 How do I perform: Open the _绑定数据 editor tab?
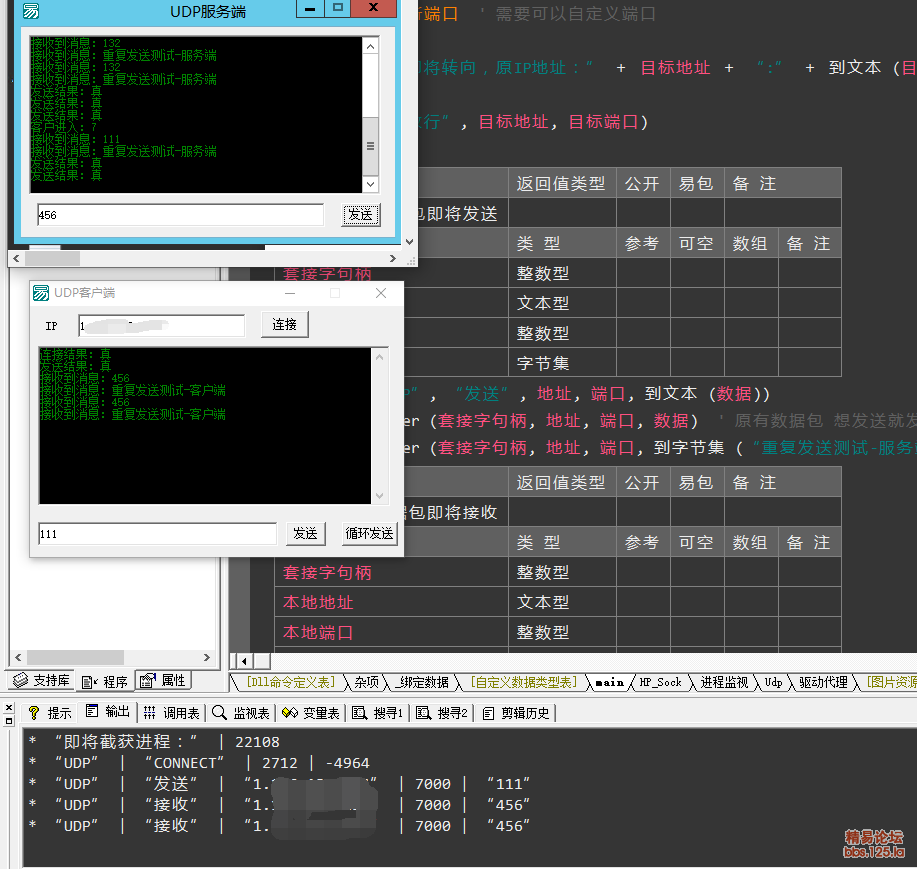click(422, 682)
